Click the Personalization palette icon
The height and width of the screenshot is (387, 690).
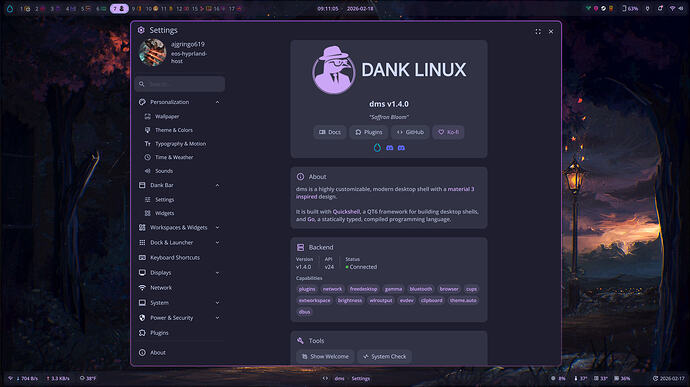pyautogui.click(x=142, y=102)
